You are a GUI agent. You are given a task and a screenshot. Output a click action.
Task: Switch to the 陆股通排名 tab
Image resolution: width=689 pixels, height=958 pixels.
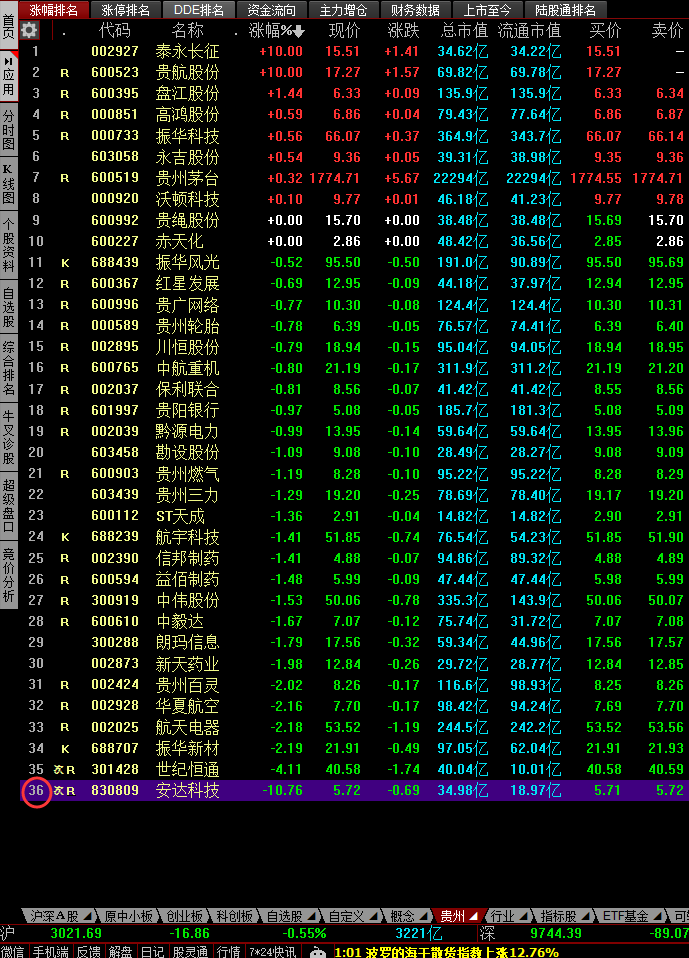pos(566,10)
